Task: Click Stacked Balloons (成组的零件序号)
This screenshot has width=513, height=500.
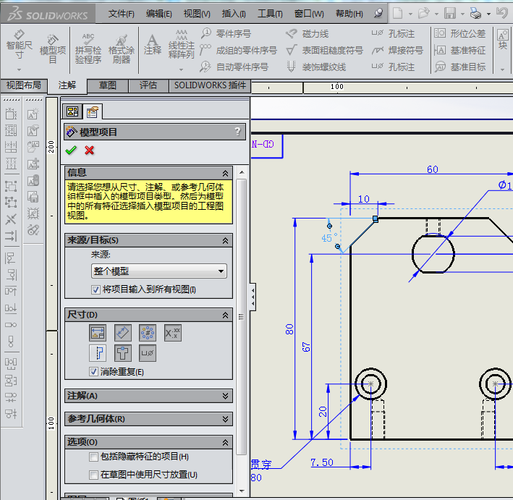Action: click(x=238, y=50)
